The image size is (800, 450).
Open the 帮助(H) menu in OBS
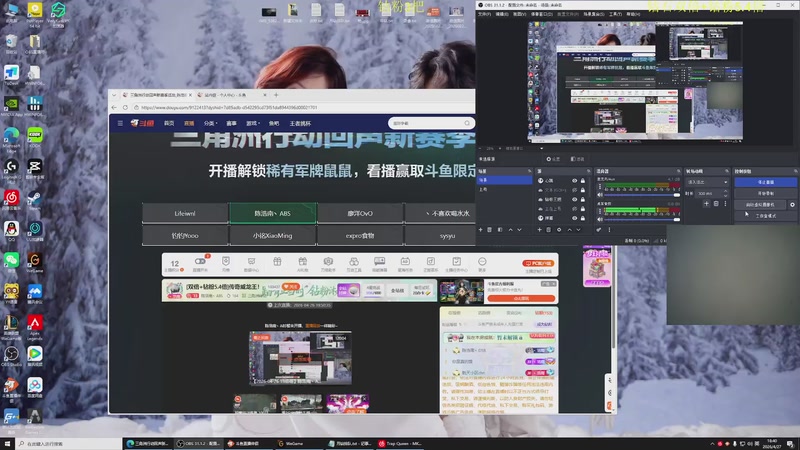tap(633, 14)
